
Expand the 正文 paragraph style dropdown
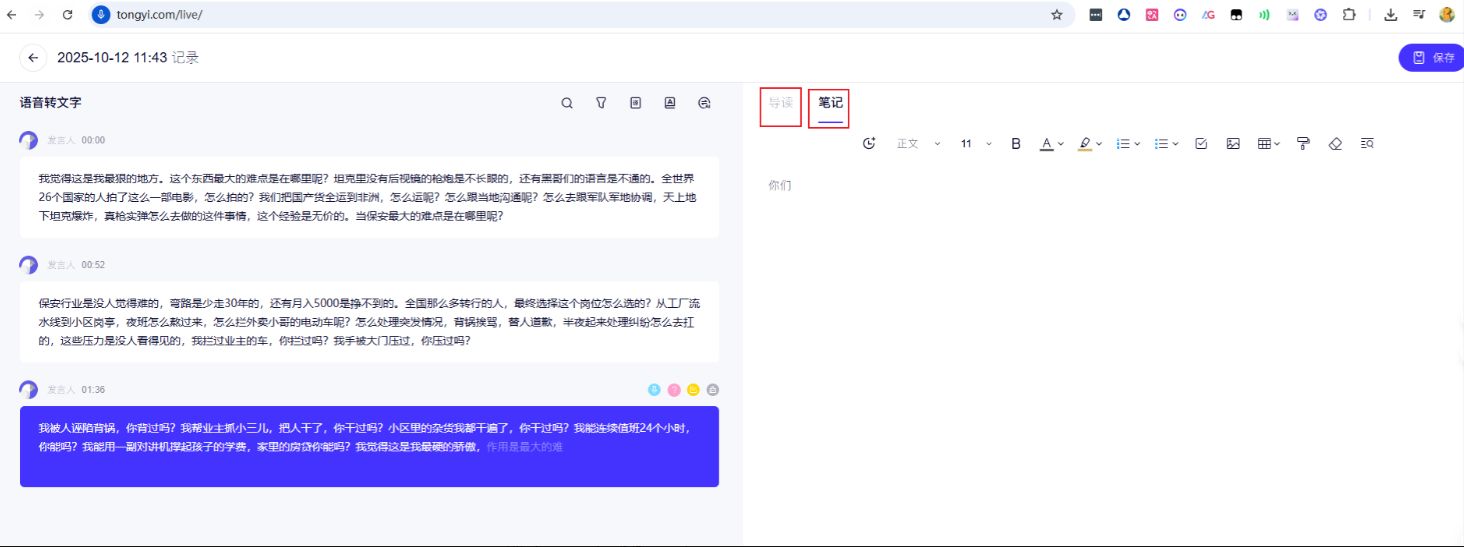[918, 144]
